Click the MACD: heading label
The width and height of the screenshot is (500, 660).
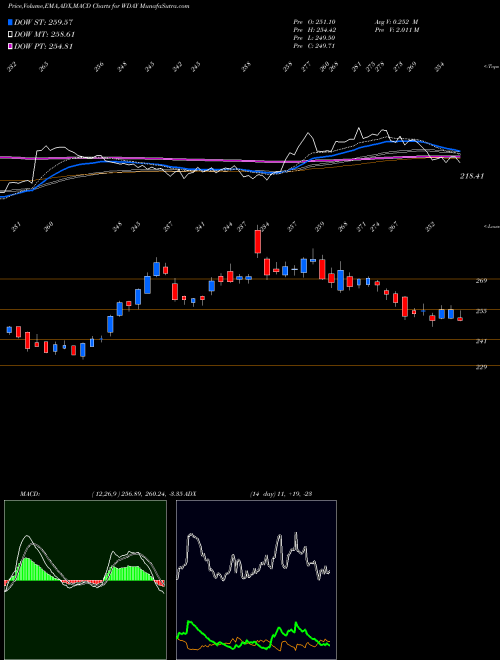[29, 494]
